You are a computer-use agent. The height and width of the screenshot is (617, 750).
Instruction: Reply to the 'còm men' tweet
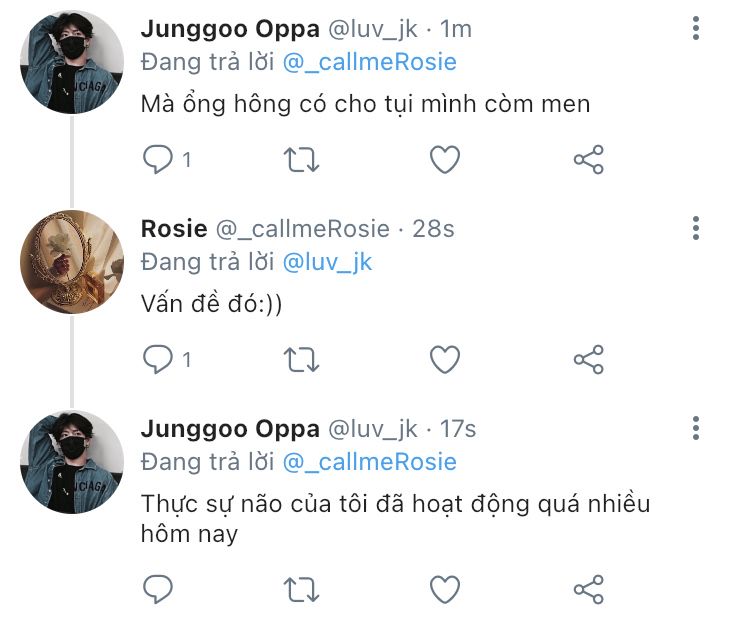point(158,159)
